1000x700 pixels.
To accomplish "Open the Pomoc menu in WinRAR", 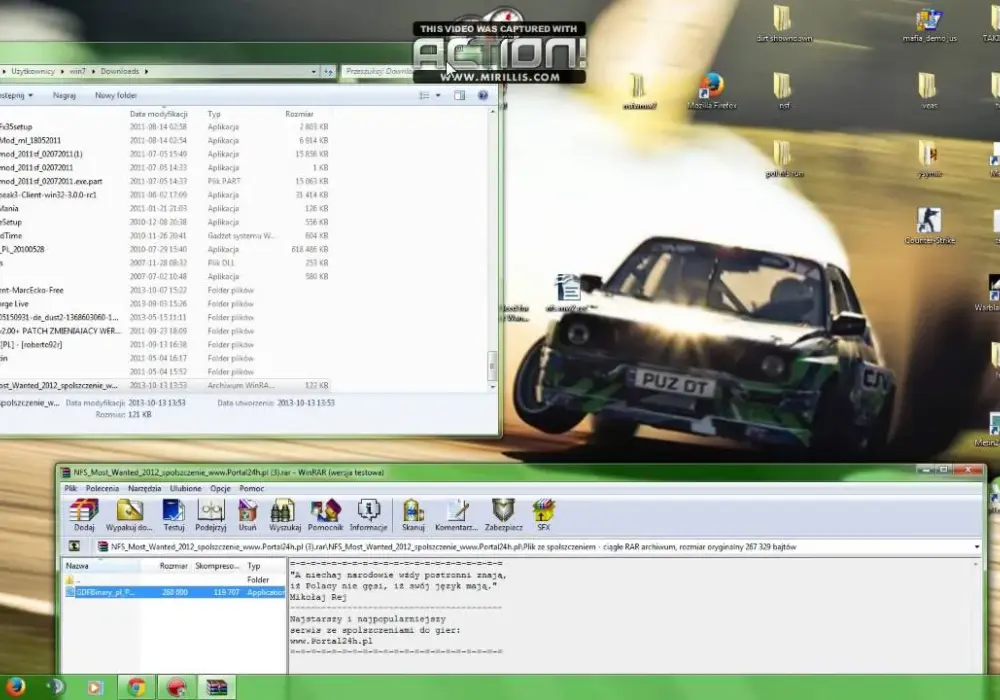I will coord(251,488).
